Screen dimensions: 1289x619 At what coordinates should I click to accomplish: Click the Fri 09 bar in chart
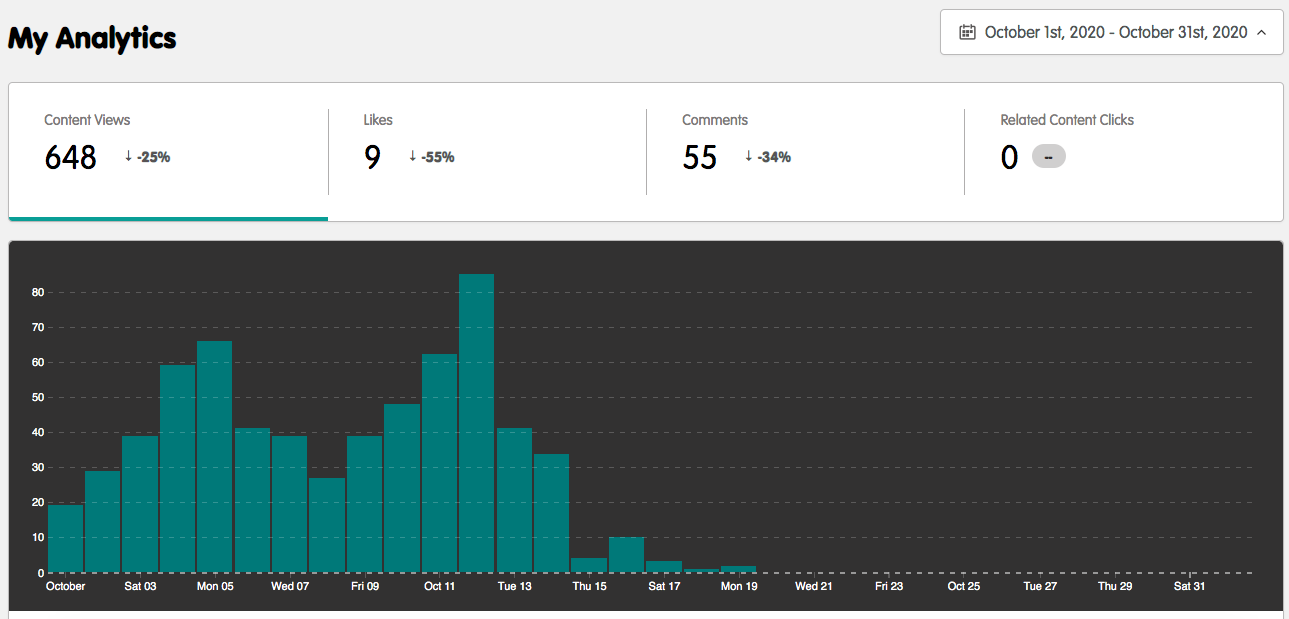coord(364,504)
